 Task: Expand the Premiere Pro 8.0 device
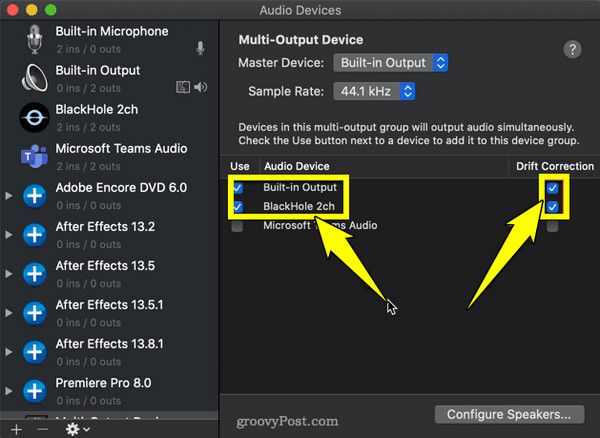(x=8, y=391)
